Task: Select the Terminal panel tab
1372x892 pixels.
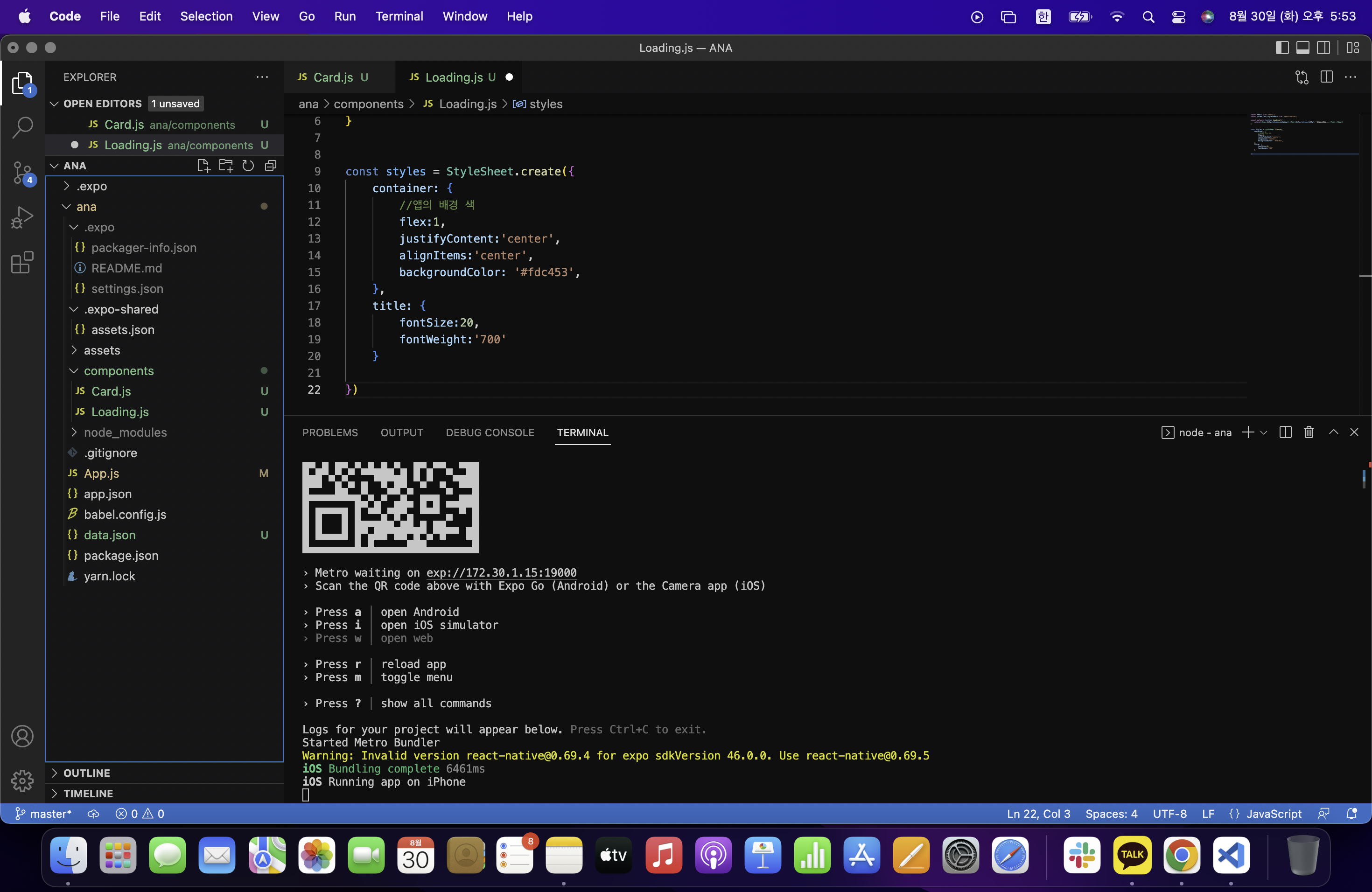Action: point(583,433)
